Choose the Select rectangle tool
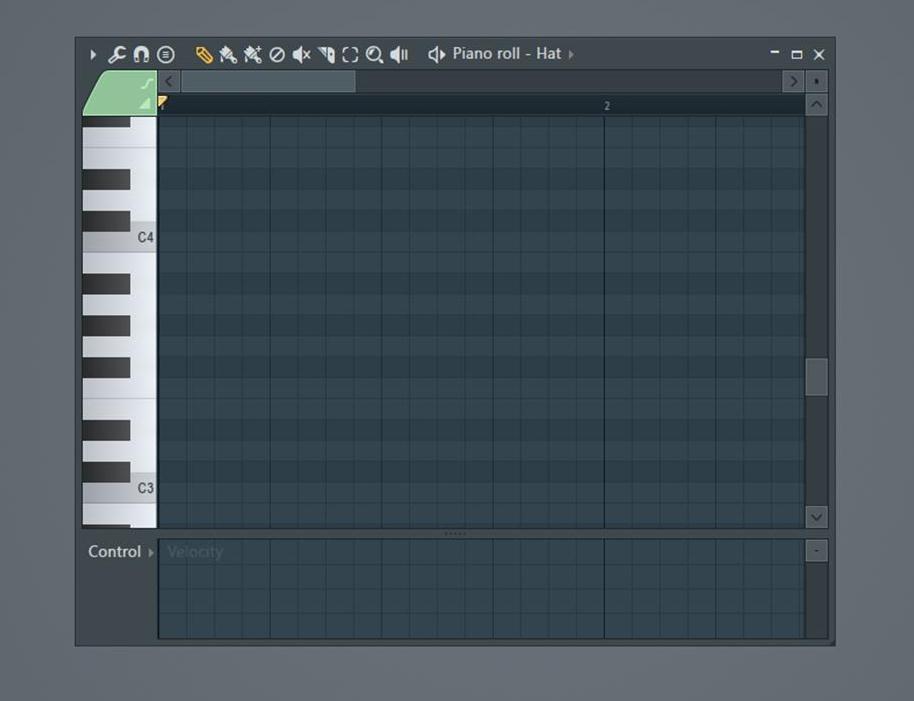 (350, 55)
